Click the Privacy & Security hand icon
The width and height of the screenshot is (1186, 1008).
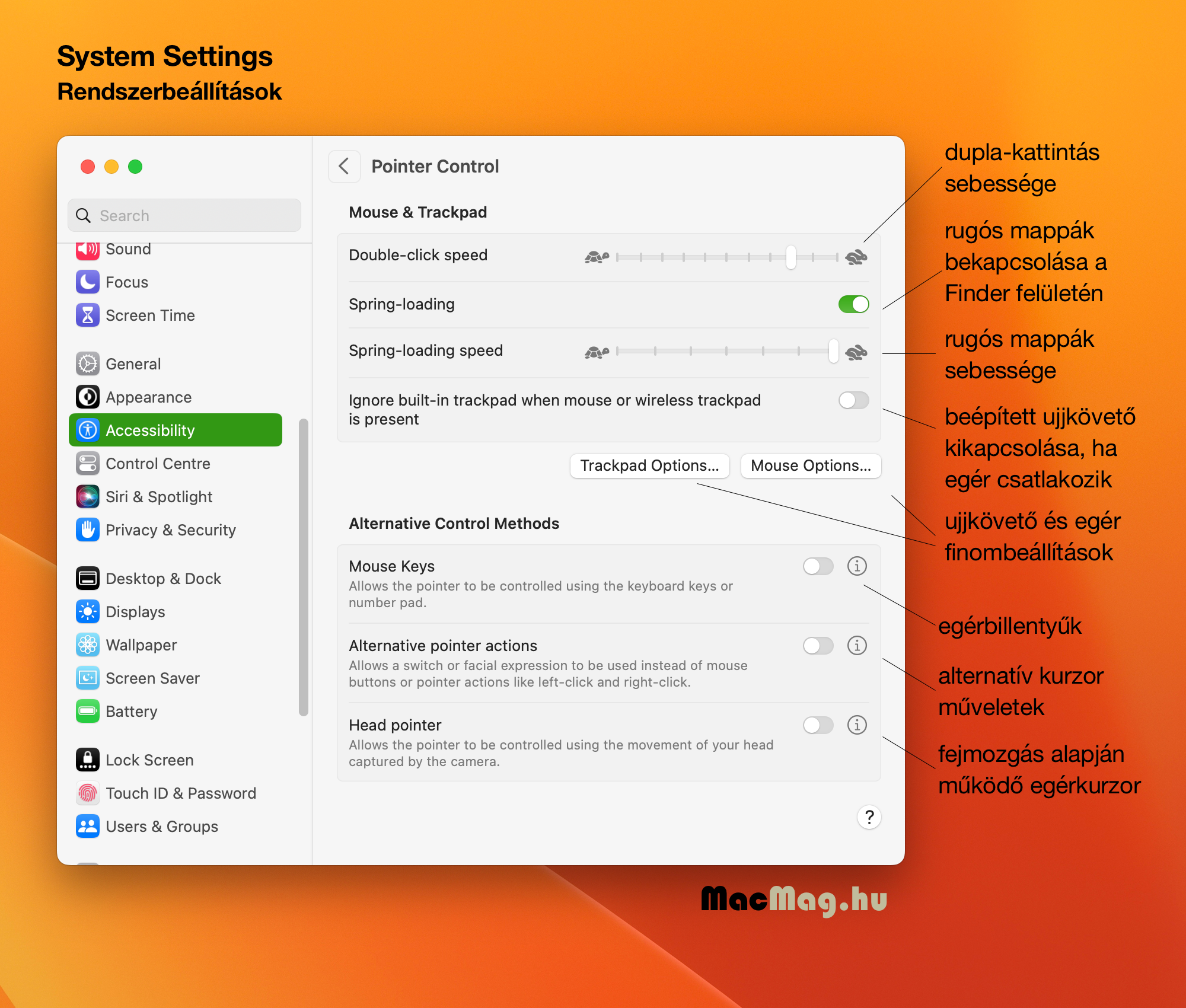[x=88, y=530]
